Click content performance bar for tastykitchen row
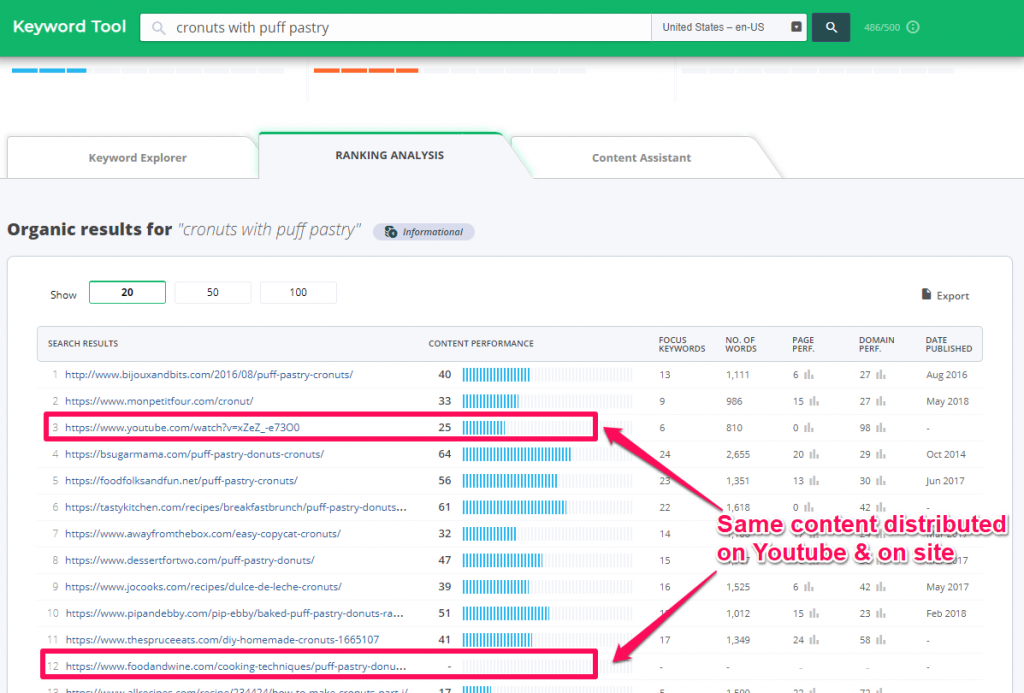This screenshot has height=693, width=1024. click(547, 508)
